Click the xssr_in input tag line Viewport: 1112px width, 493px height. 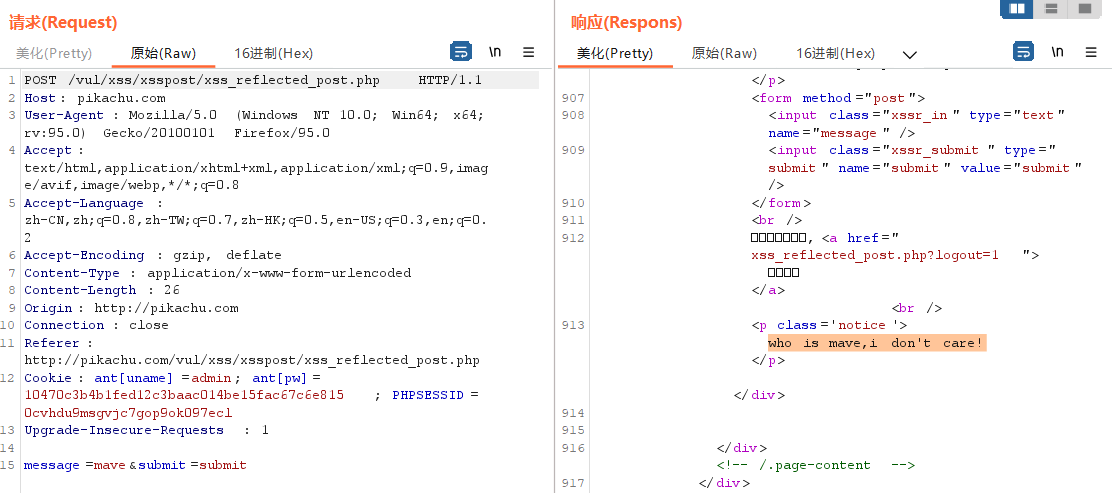[917, 116]
